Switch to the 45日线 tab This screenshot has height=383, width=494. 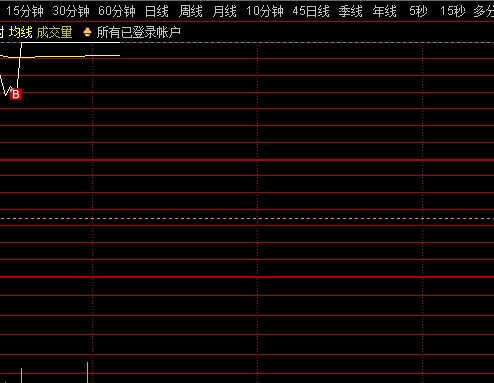311,11
